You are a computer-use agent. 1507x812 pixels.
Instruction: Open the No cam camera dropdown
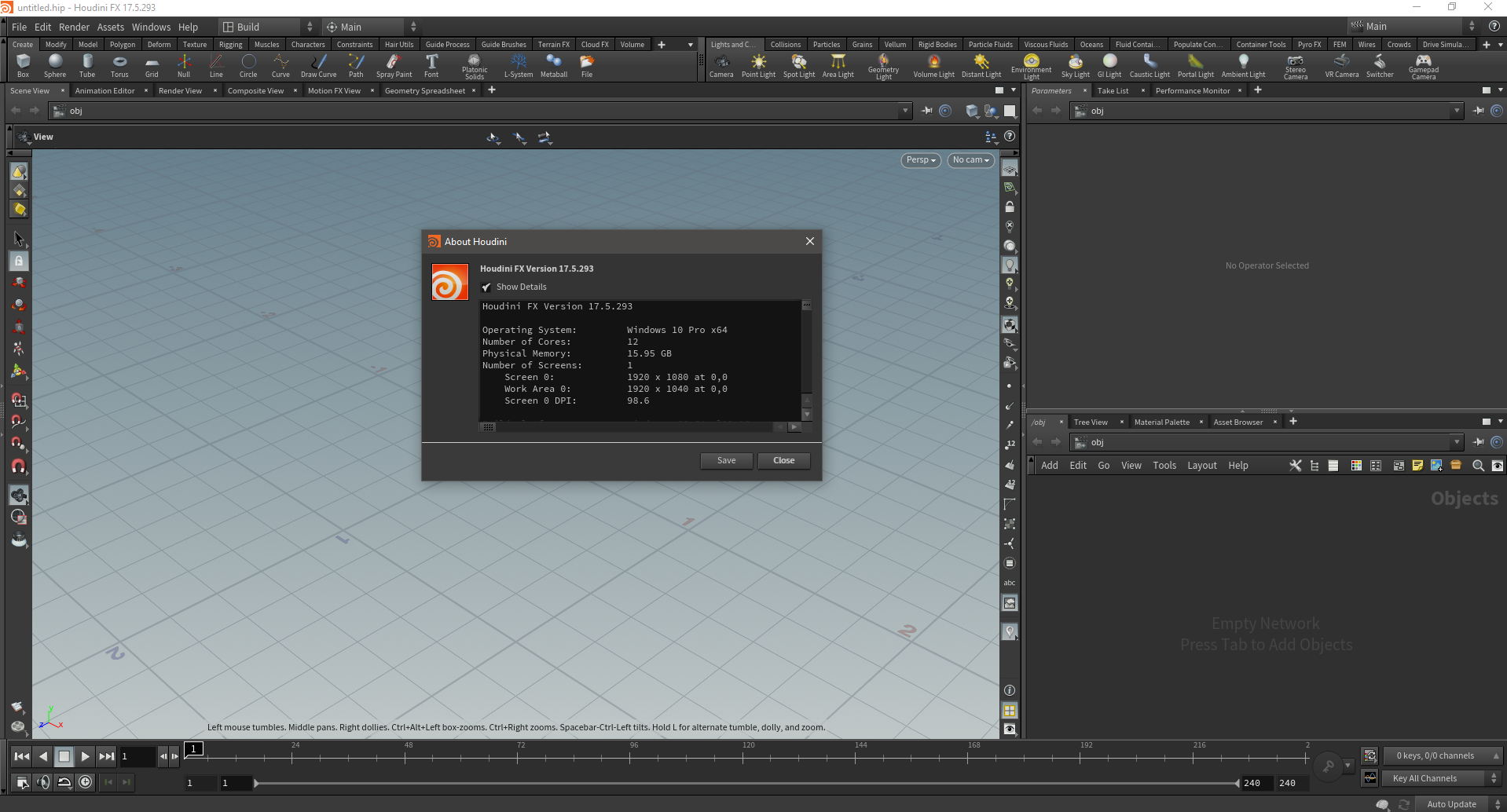tap(970, 160)
